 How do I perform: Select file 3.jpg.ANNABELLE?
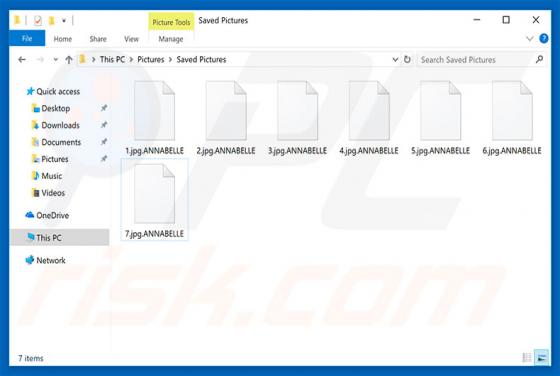pyautogui.click(x=298, y=118)
